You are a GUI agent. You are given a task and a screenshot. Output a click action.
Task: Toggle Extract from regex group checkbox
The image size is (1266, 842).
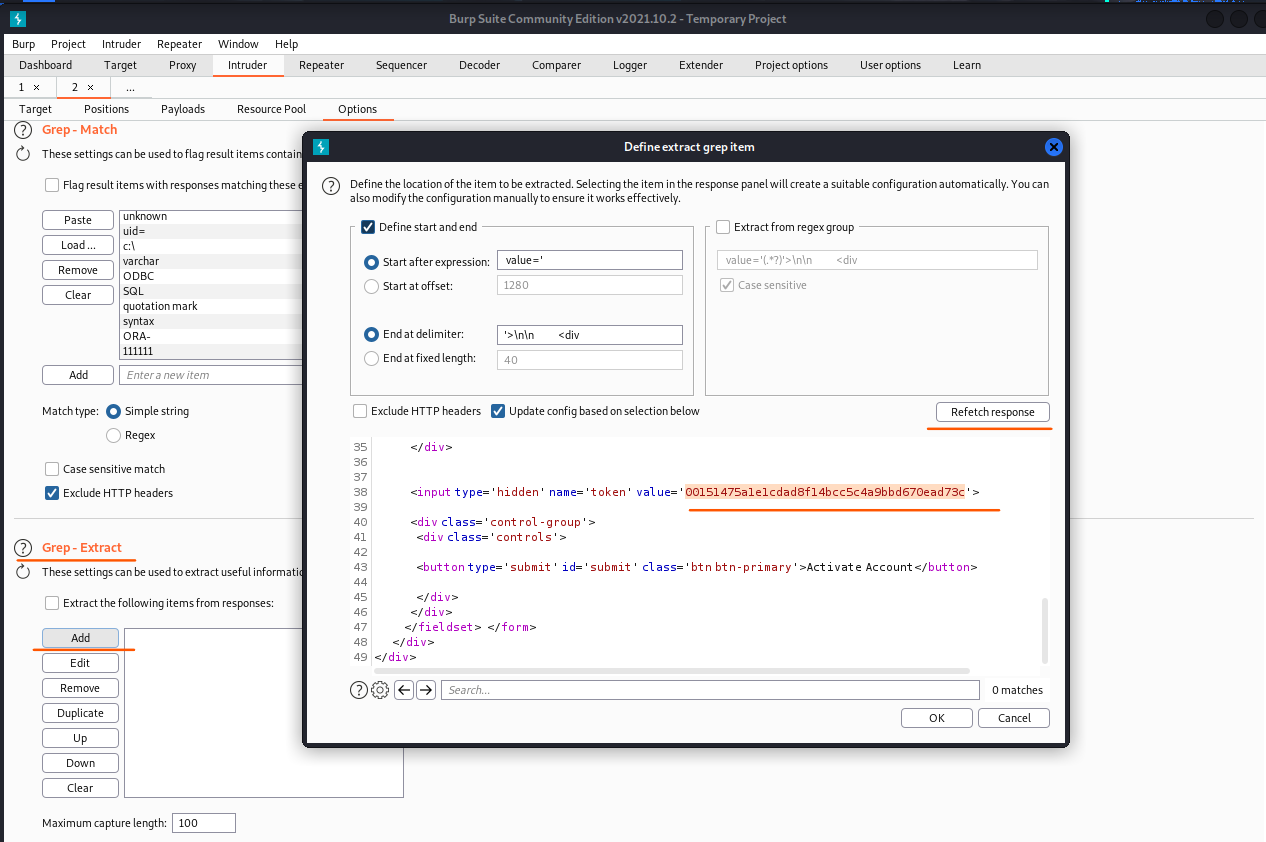[723, 227]
